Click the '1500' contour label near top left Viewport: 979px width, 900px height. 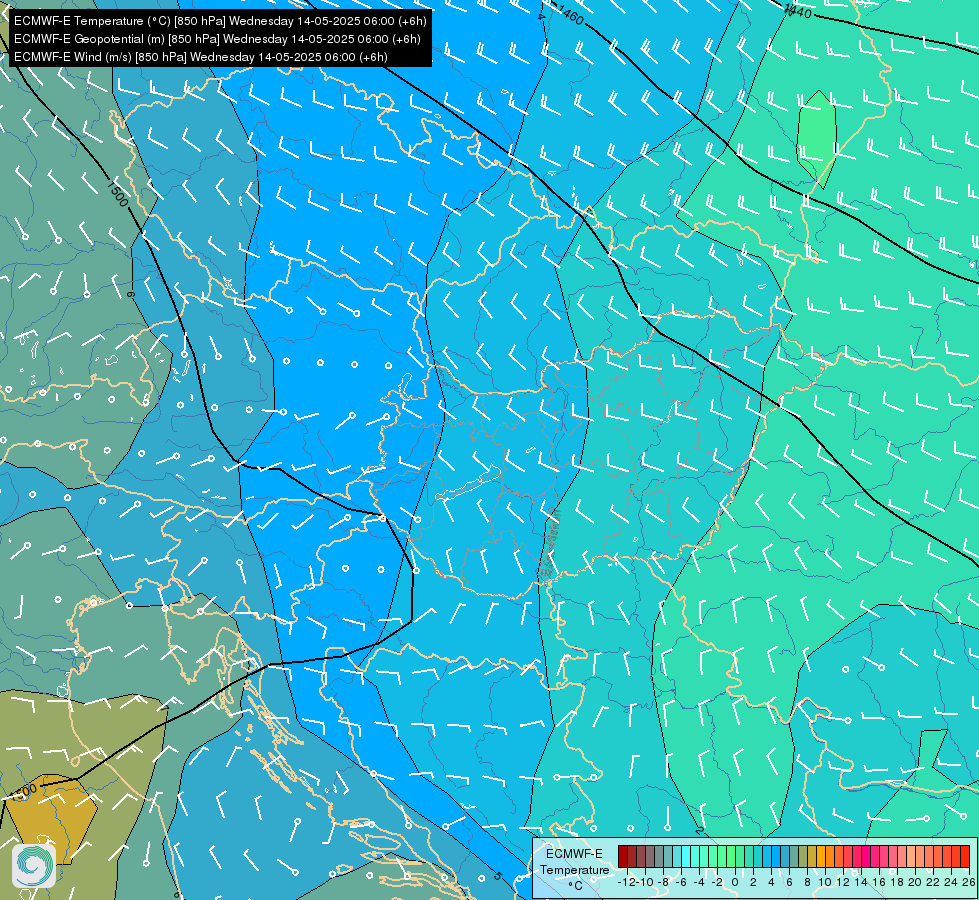(x=117, y=193)
